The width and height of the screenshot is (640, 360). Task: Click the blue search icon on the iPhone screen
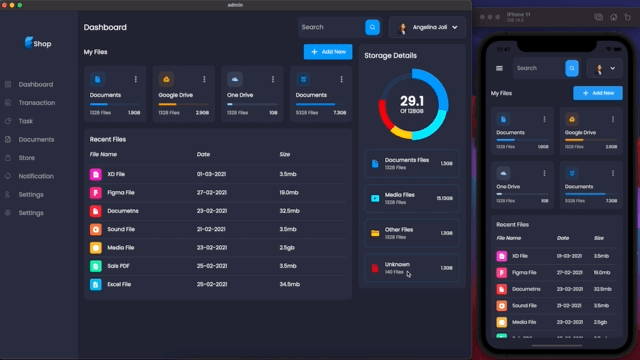point(572,68)
